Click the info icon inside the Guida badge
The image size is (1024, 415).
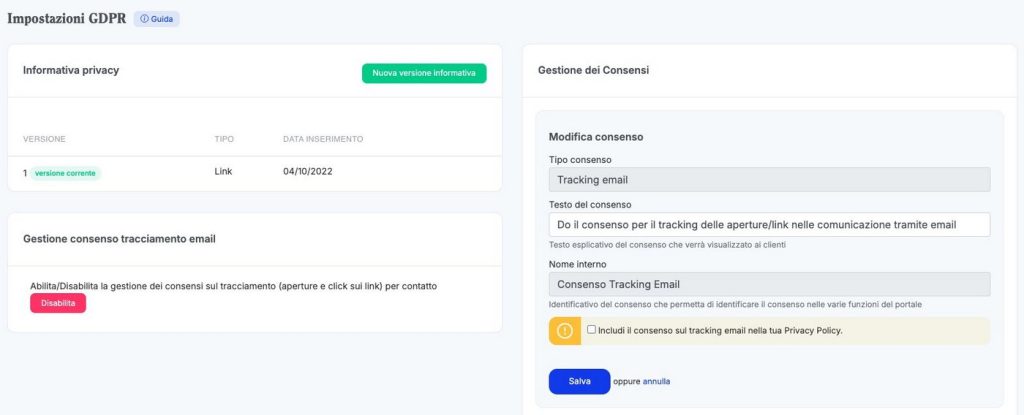click(144, 19)
